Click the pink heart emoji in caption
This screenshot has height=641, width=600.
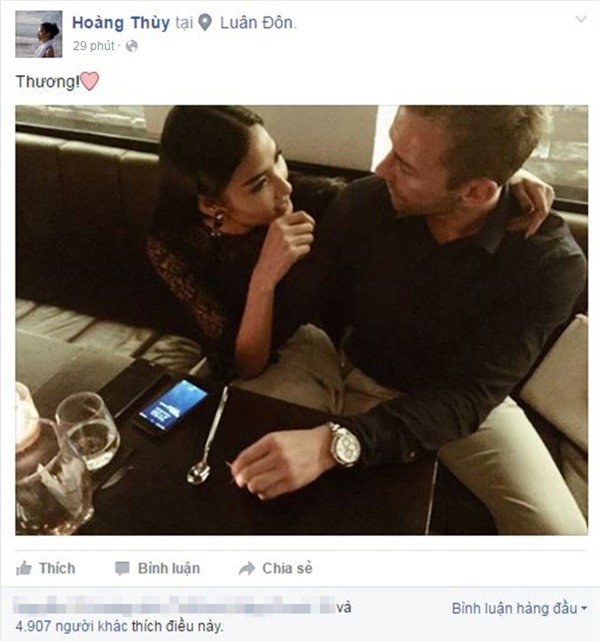click(x=90, y=81)
